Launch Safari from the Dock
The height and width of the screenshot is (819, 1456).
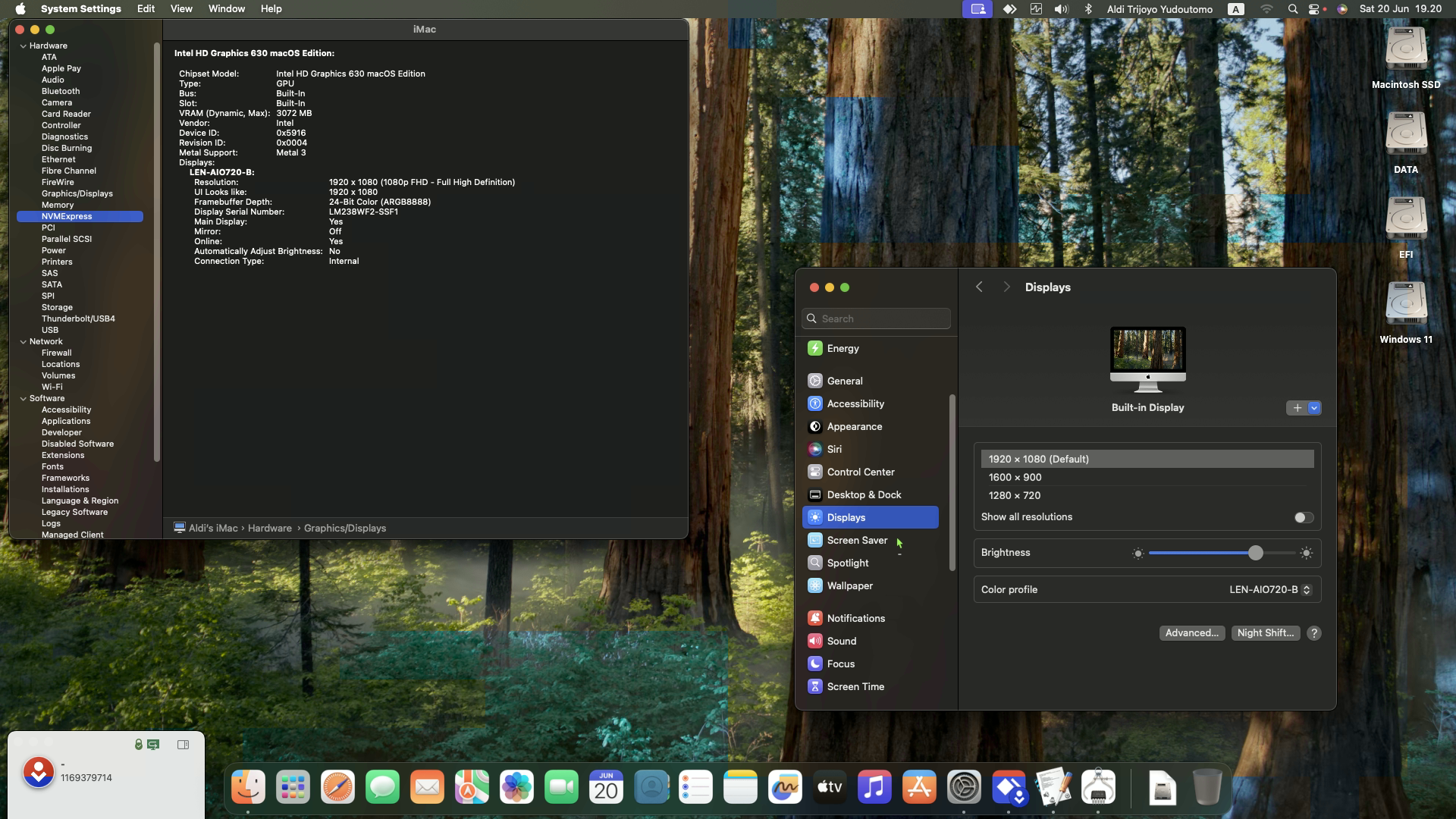[x=337, y=788]
